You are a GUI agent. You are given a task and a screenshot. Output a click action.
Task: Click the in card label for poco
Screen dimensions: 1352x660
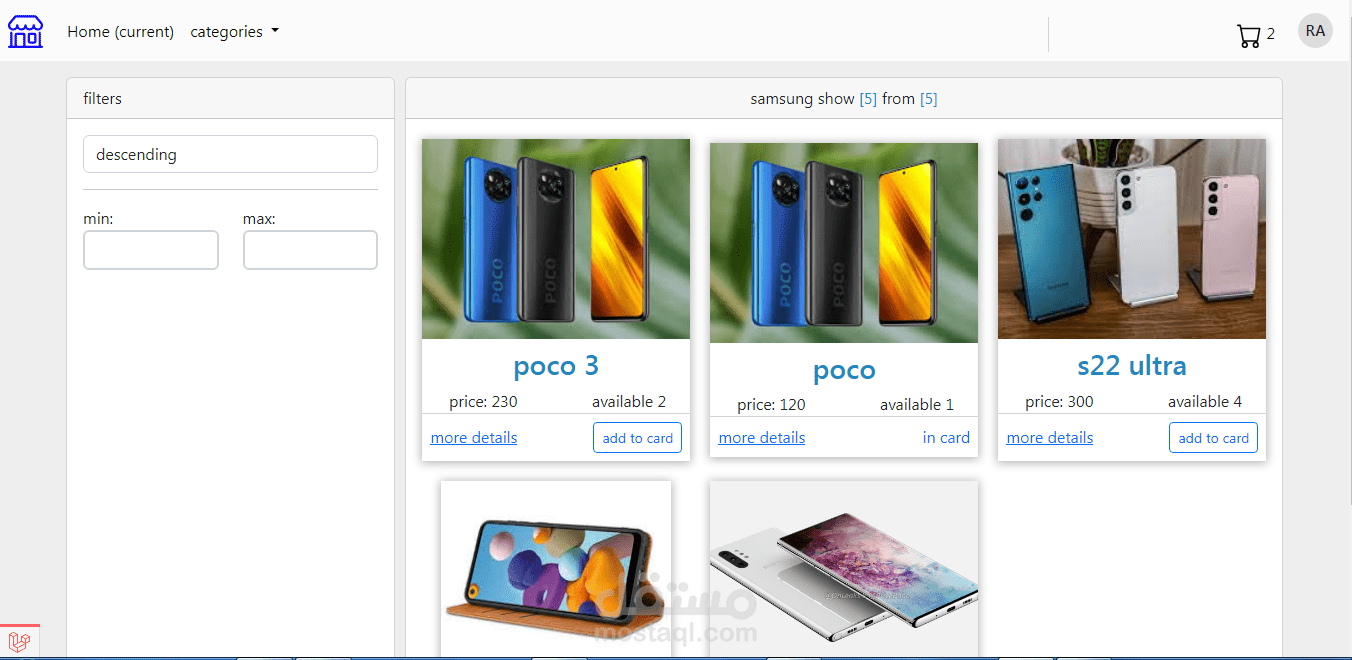point(946,438)
